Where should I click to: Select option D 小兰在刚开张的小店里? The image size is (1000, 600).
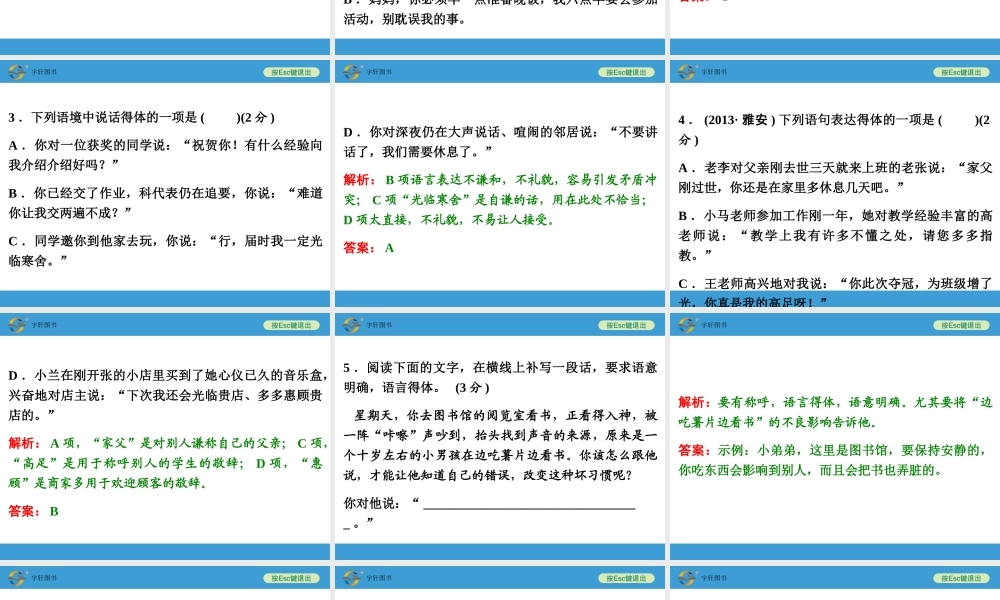click(168, 395)
